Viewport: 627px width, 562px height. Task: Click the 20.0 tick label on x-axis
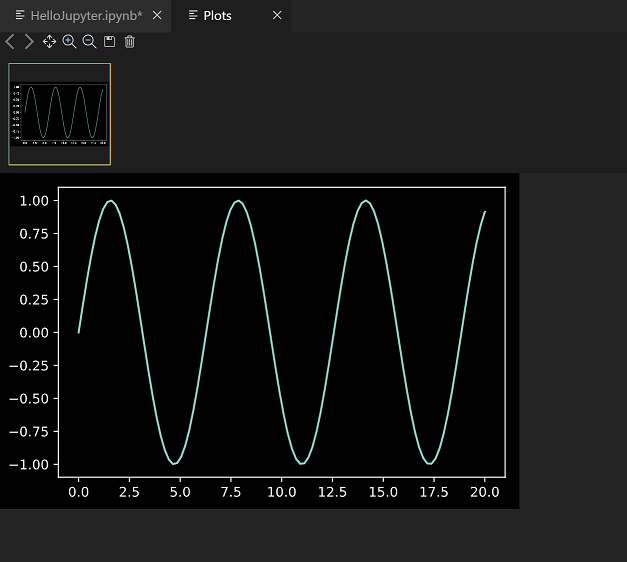point(485,493)
